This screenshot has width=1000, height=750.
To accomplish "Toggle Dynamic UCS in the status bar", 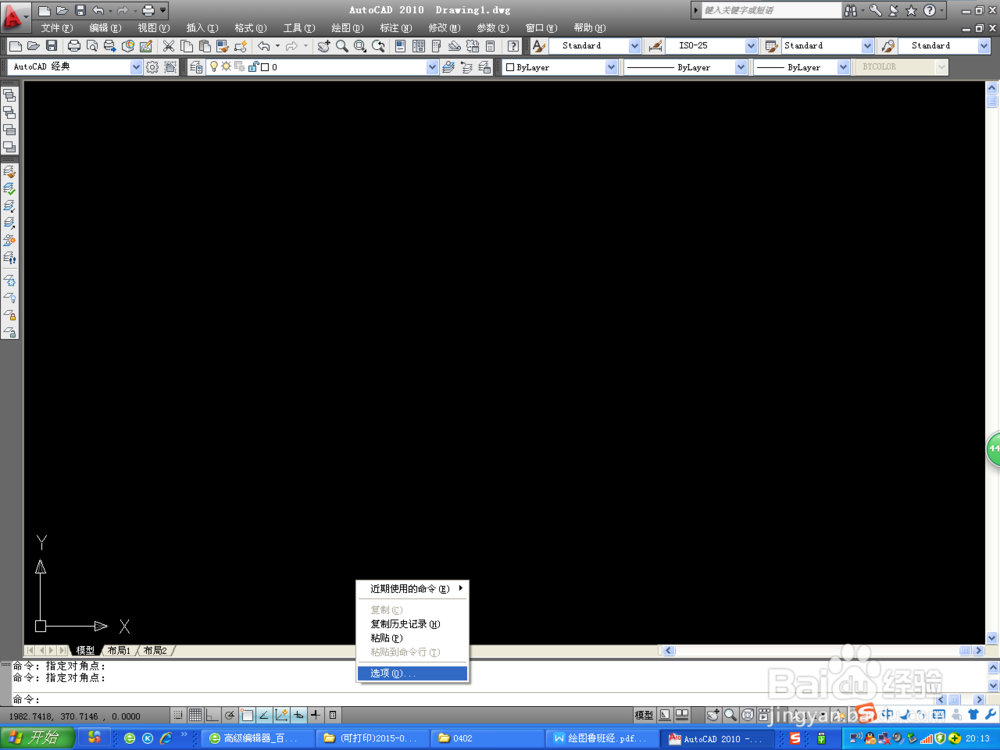I will (281, 716).
